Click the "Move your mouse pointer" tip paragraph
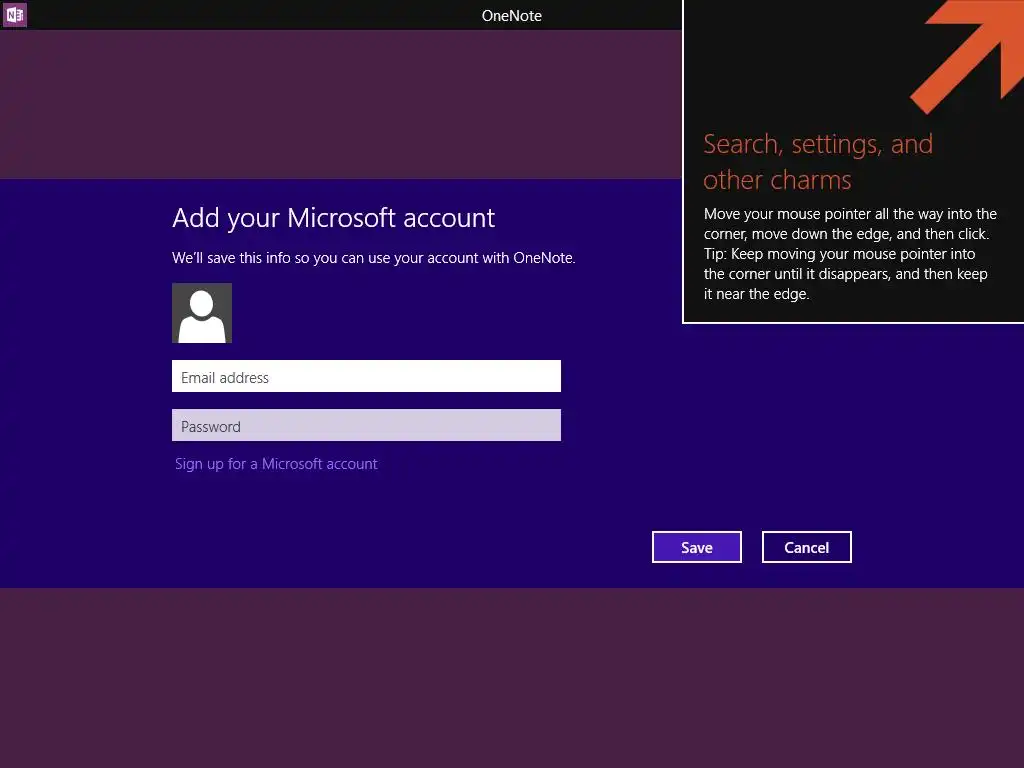1024x768 pixels. point(850,254)
